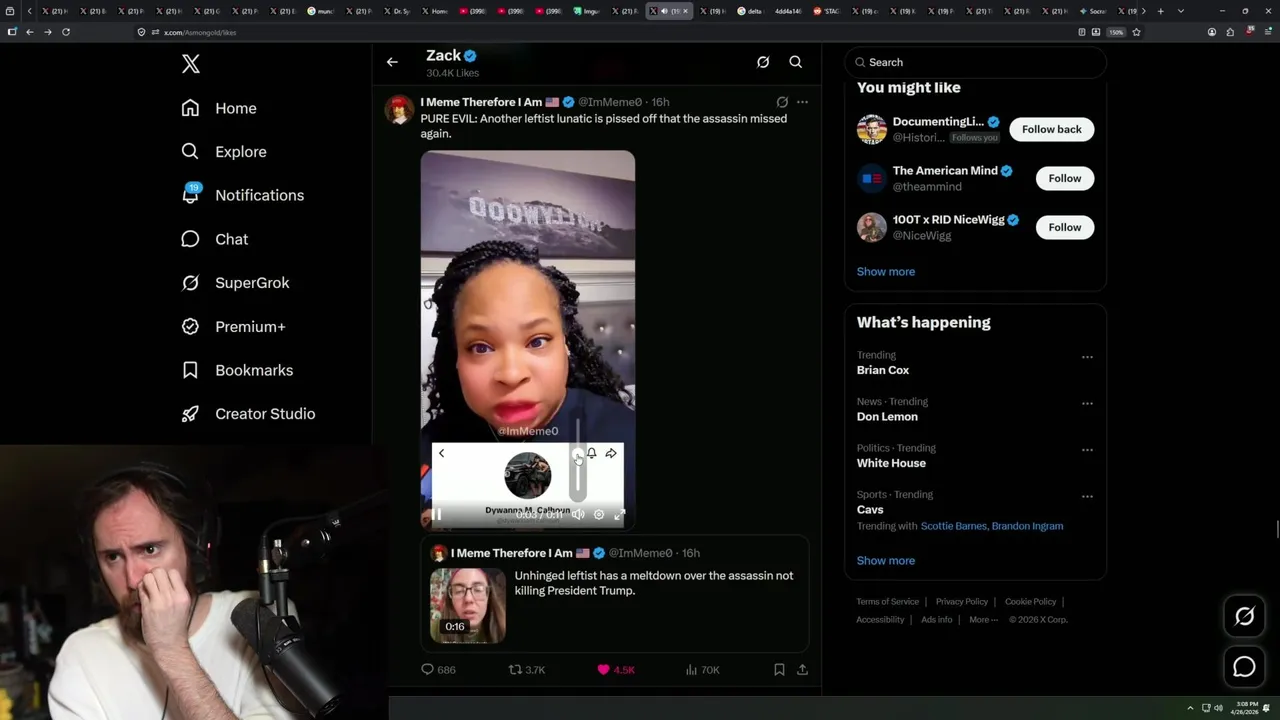
Task: Follow 100T x RID NiceWigg
Action: point(1065,227)
